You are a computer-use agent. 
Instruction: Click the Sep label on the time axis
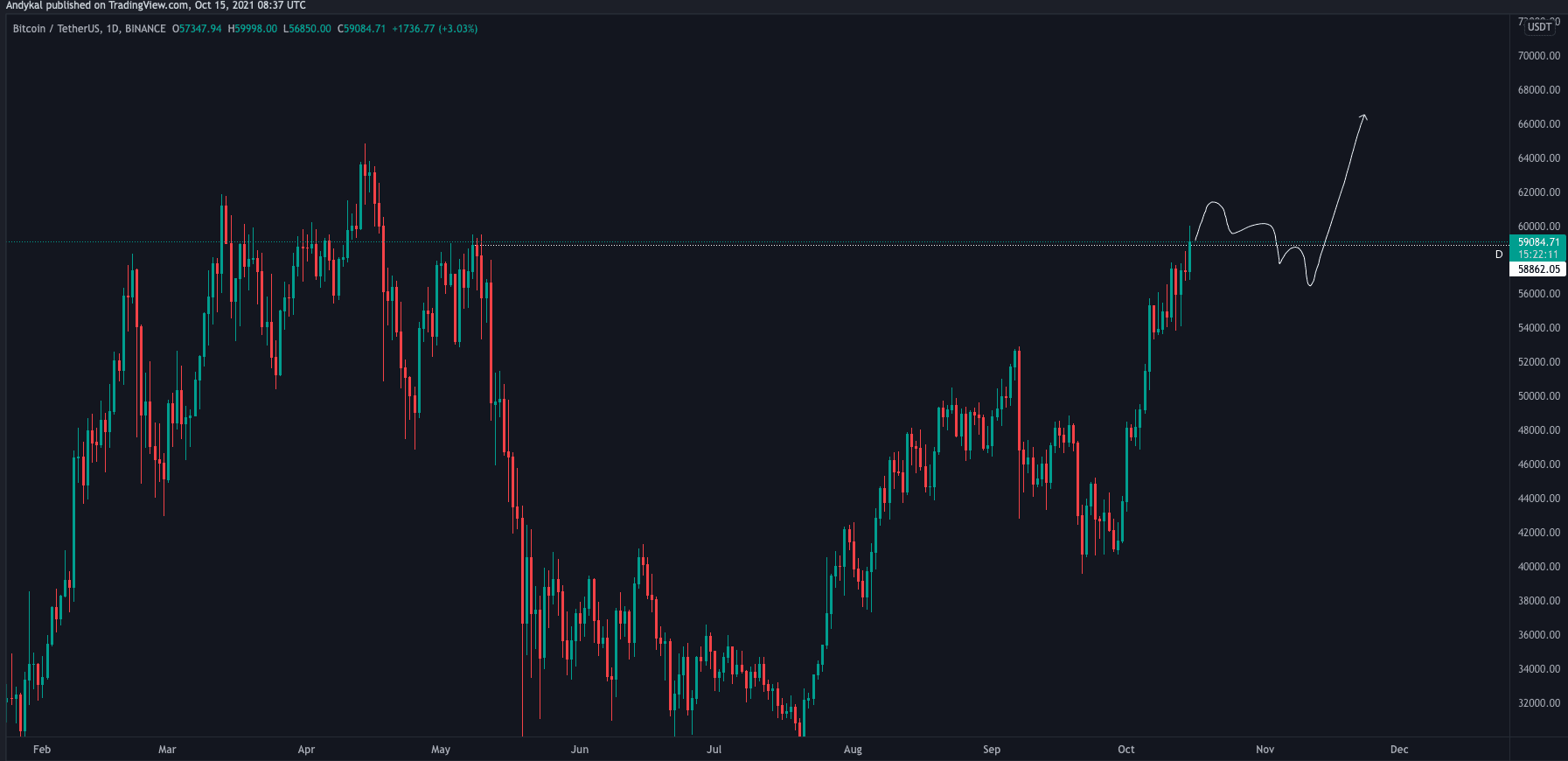click(x=991, y=750)
